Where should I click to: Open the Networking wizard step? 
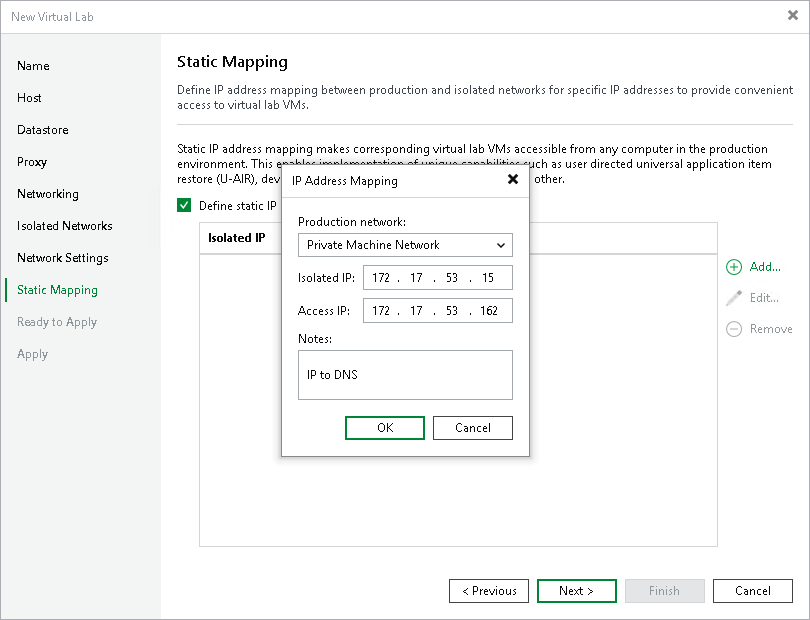48,194
